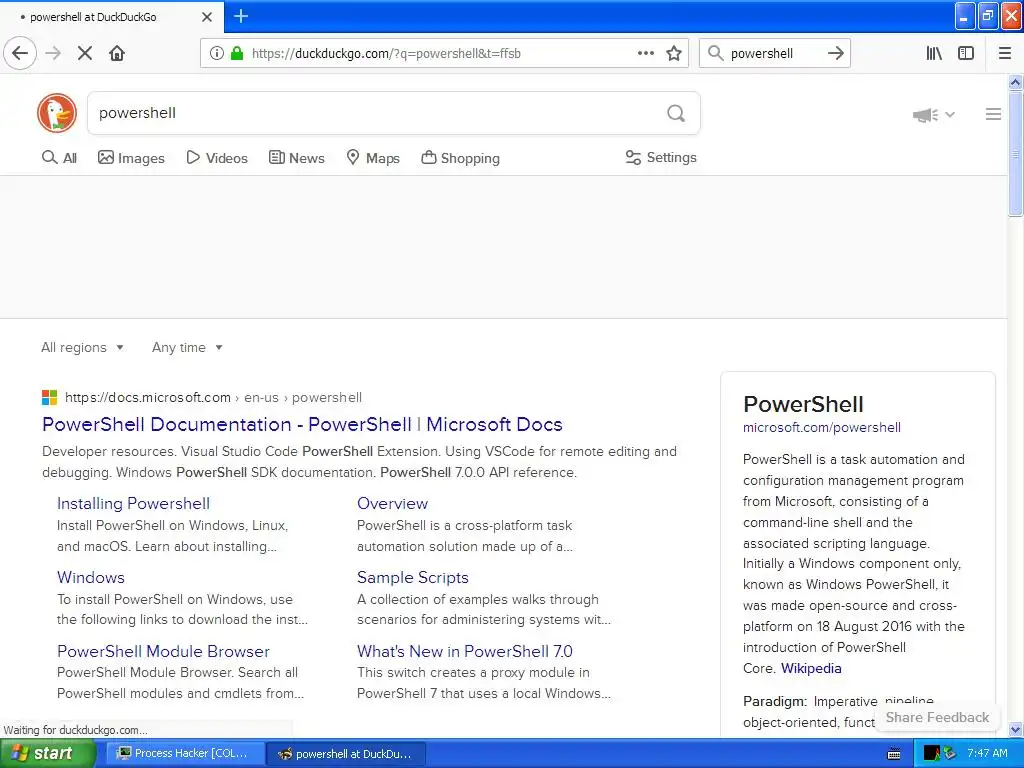
Task: Click the green padlock security icon
Action: pyautogui.click(x=237, y=54)
